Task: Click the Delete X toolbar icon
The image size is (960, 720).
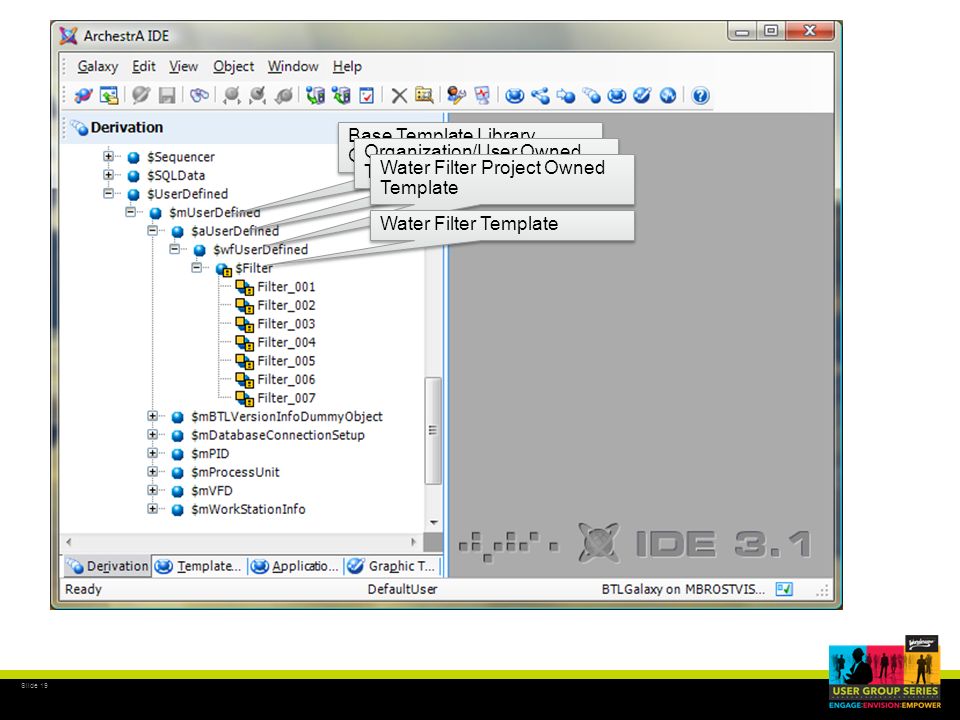Action: [x=399, y=96]
